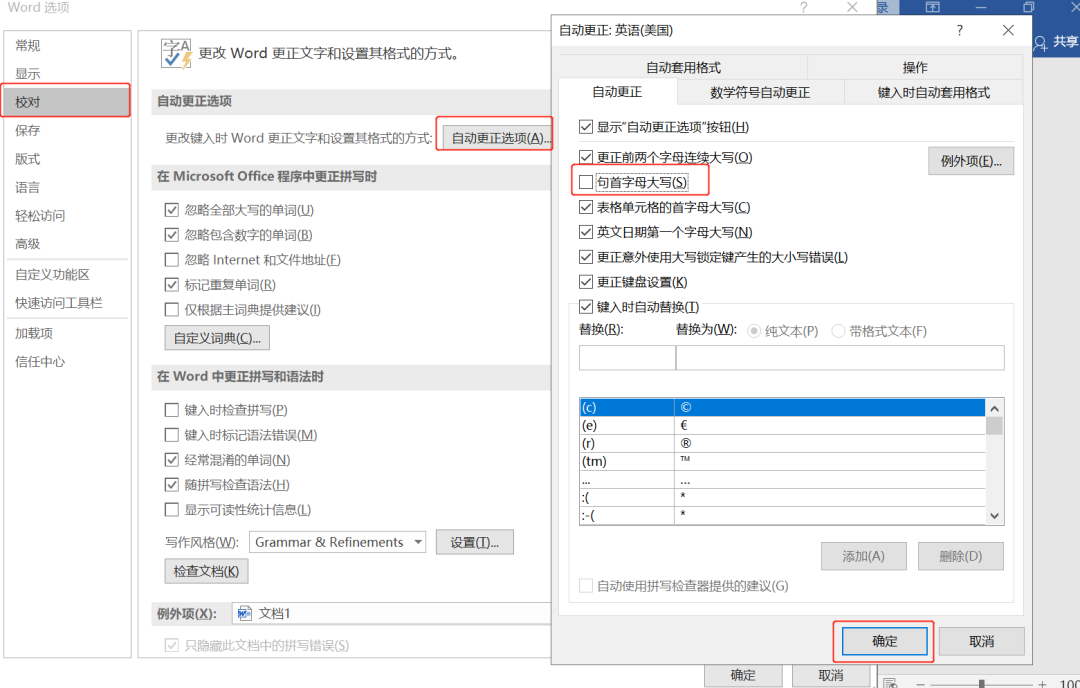Toggle 英文日期第一个字母大写 checkbox
Viewport: 1080px width, 688px height.
click(586, 232)
